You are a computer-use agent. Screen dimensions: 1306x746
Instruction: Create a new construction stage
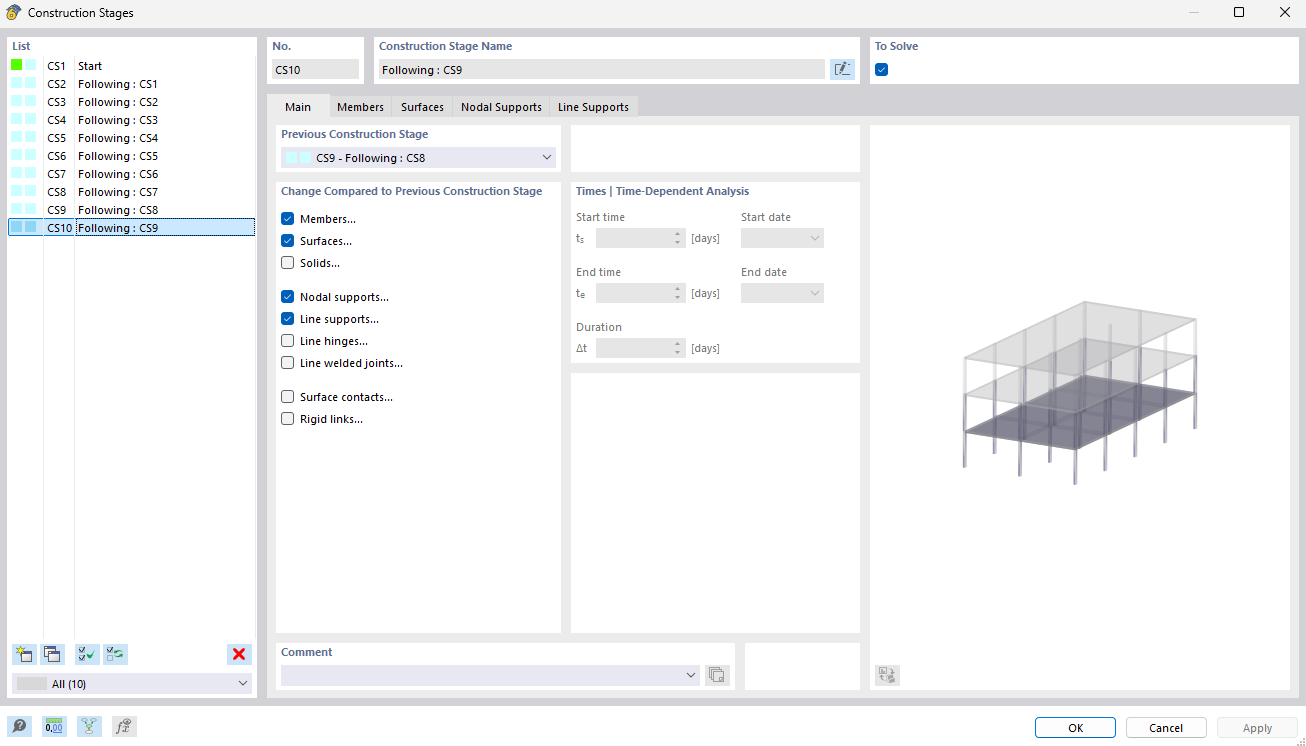(x=24, y=654)
